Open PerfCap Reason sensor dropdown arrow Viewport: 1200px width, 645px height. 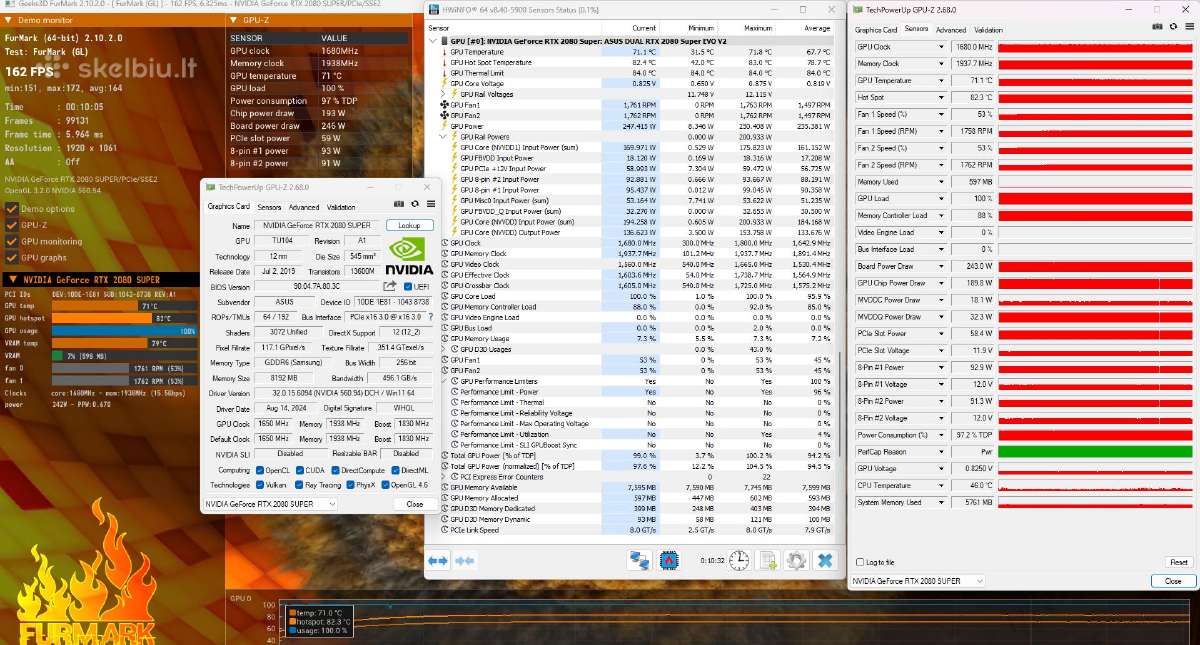[941, 451]
